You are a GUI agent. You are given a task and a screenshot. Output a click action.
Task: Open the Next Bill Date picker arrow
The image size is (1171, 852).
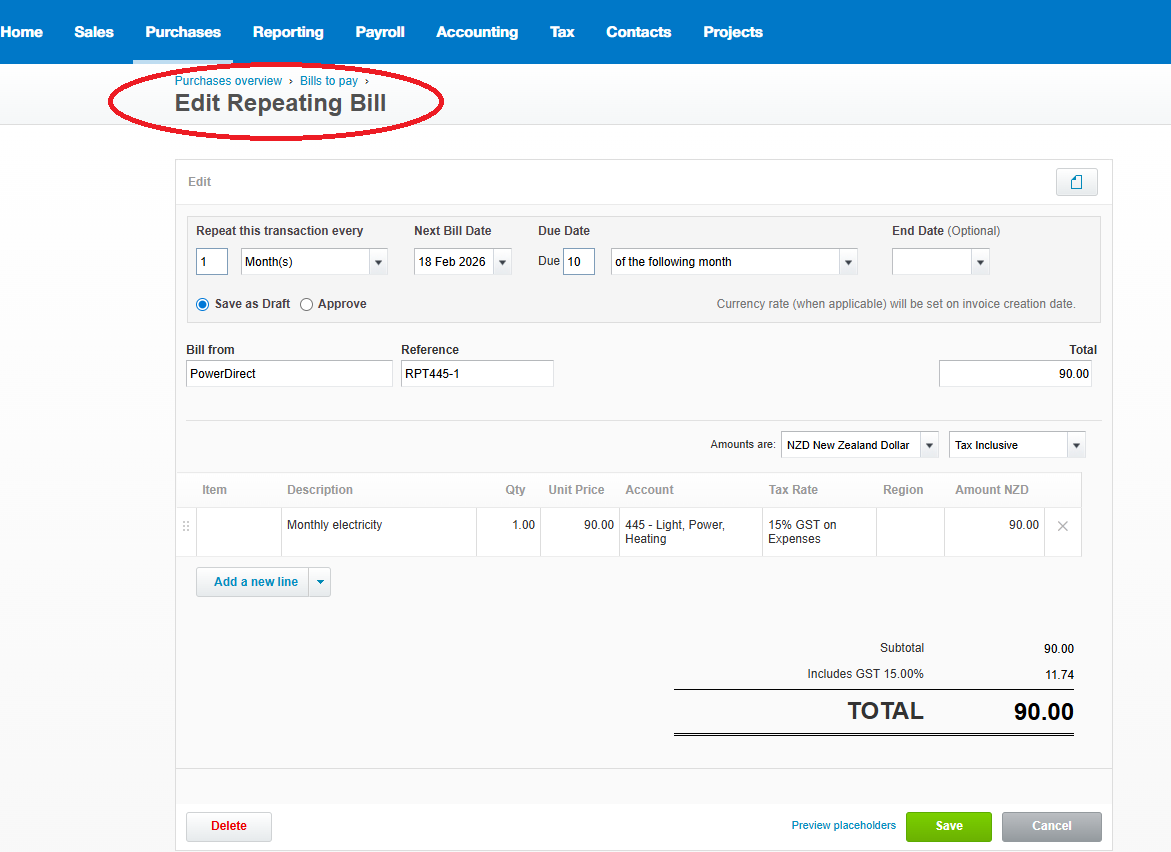point(502,262)
